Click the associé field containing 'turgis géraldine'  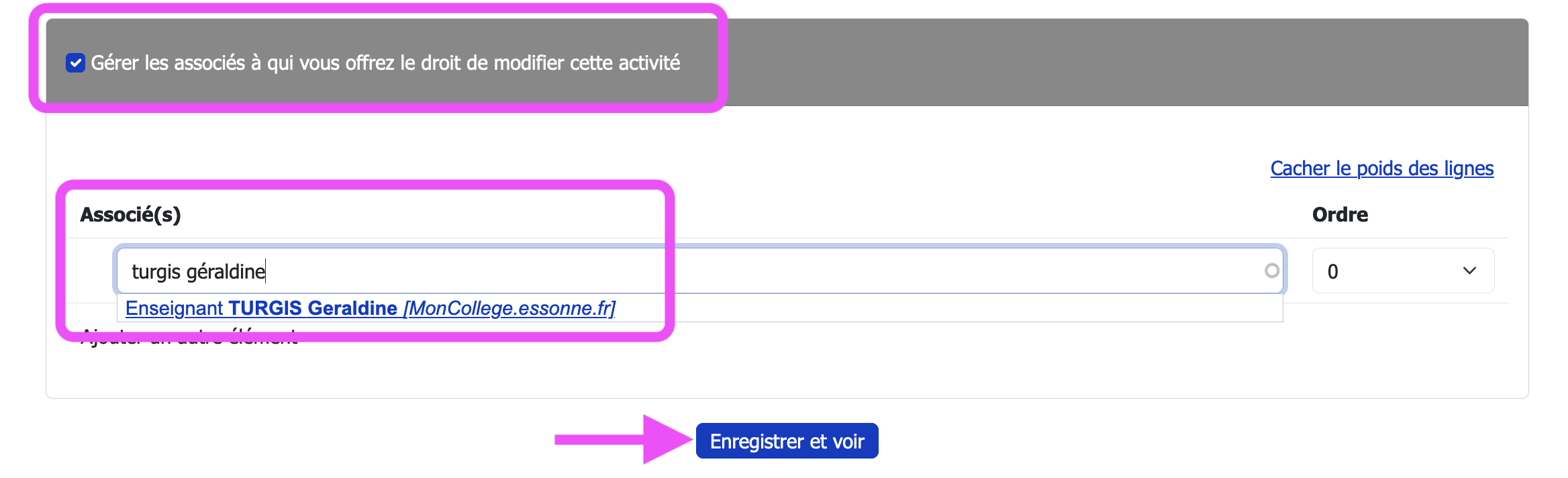[698, 271]
